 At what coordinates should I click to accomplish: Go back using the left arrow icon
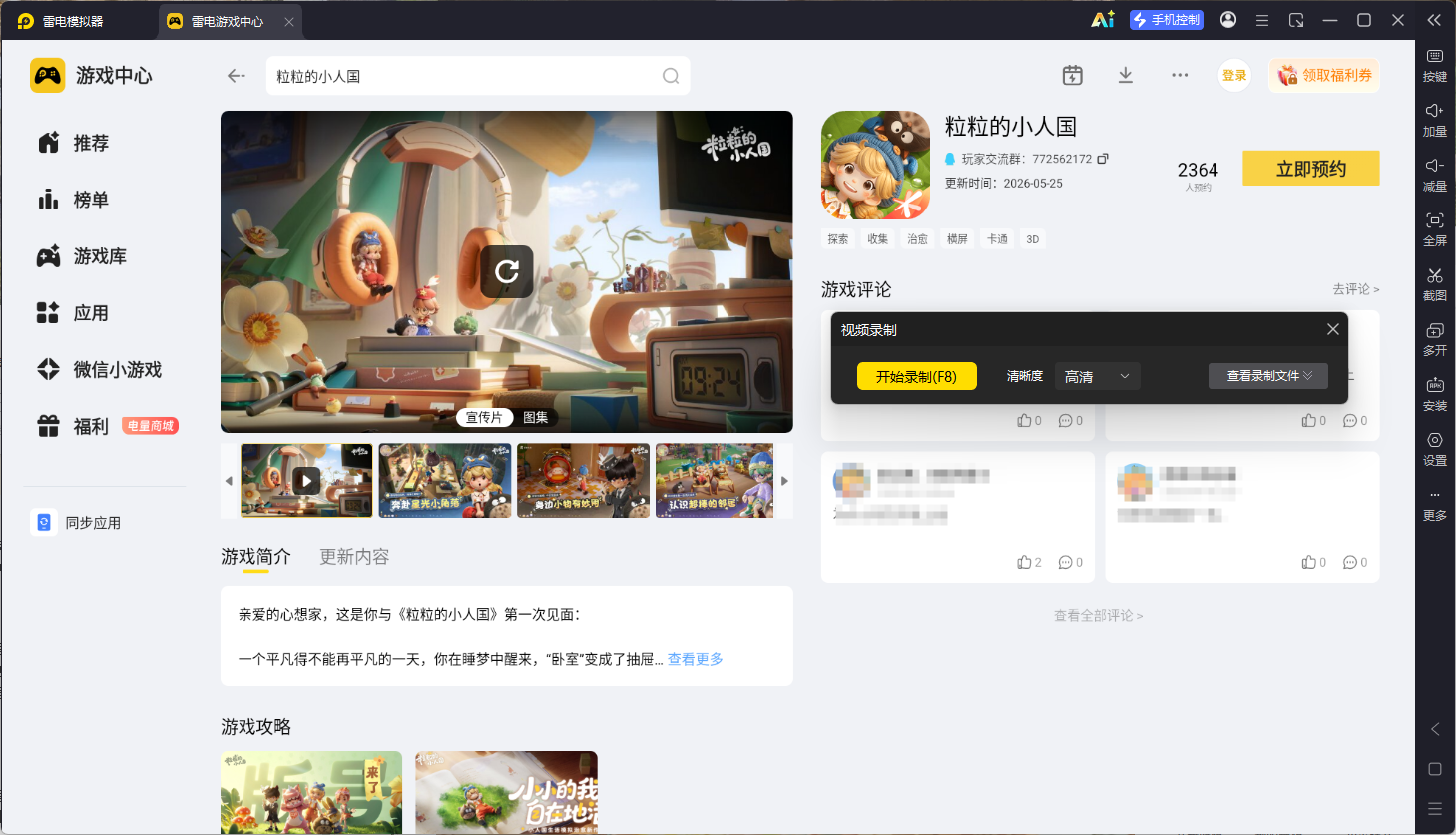click(x=237, y=76)
